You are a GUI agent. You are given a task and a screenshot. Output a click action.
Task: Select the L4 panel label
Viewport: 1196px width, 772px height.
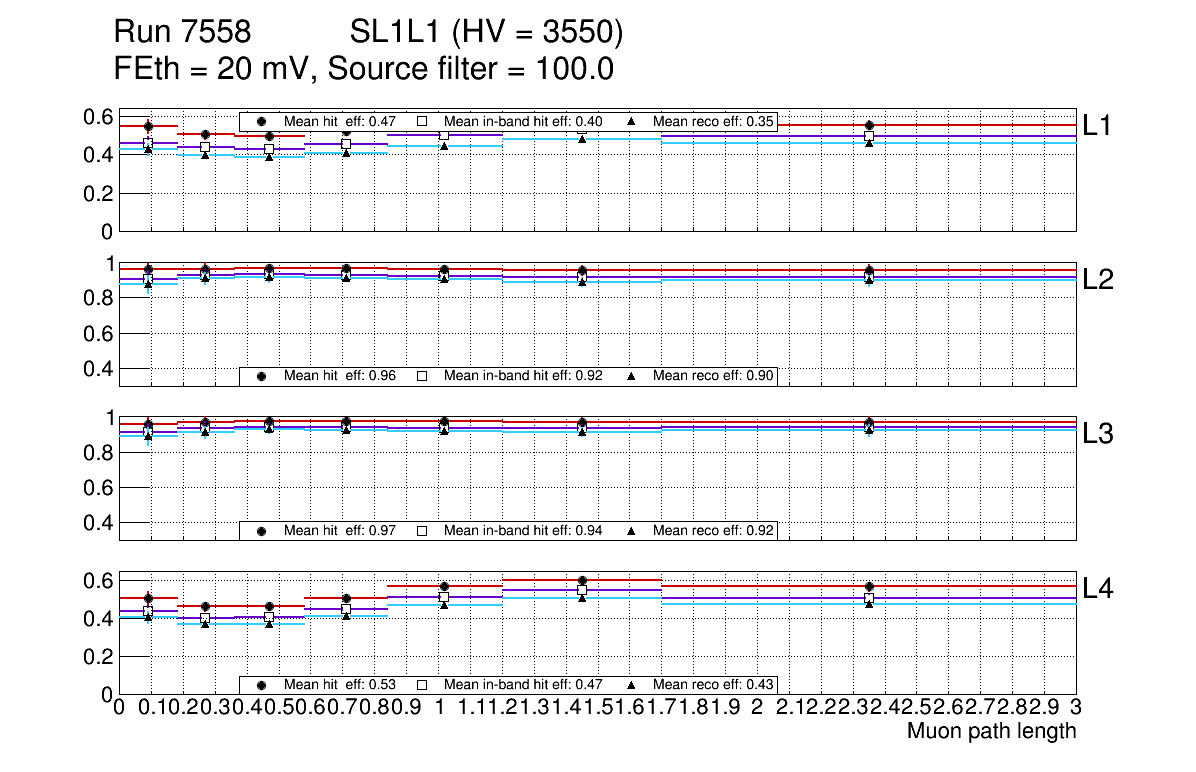pyautogui.click(x=1098, y=589)
